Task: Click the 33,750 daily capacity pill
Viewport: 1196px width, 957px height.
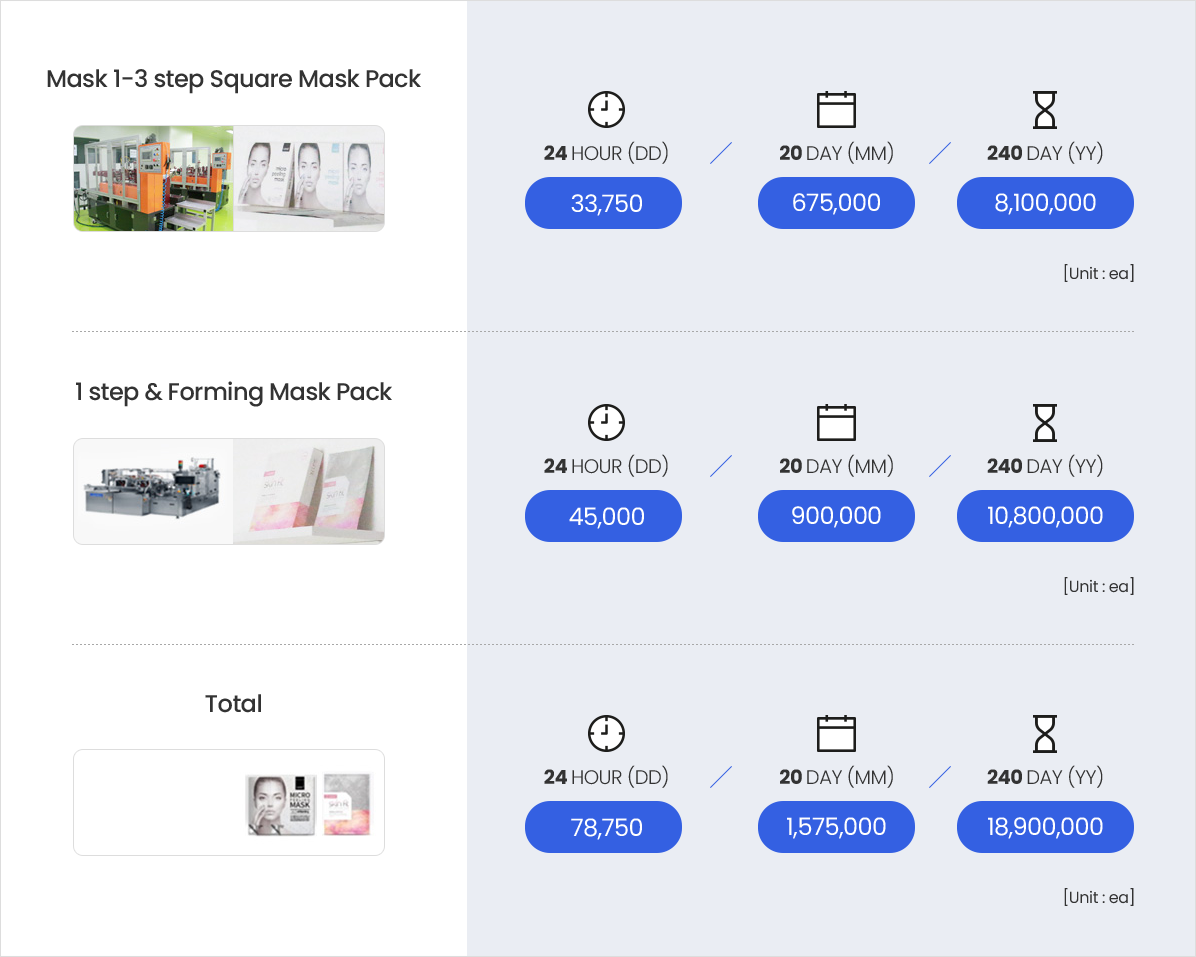Action: 603,203
